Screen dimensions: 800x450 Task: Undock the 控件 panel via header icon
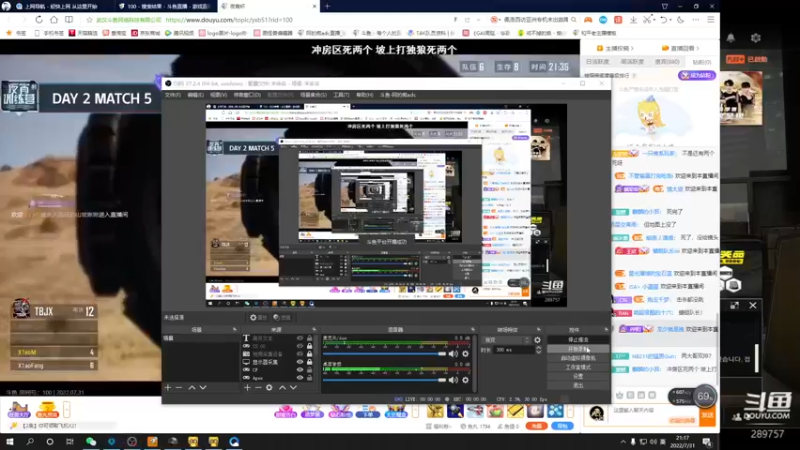(x=606, y=330)
